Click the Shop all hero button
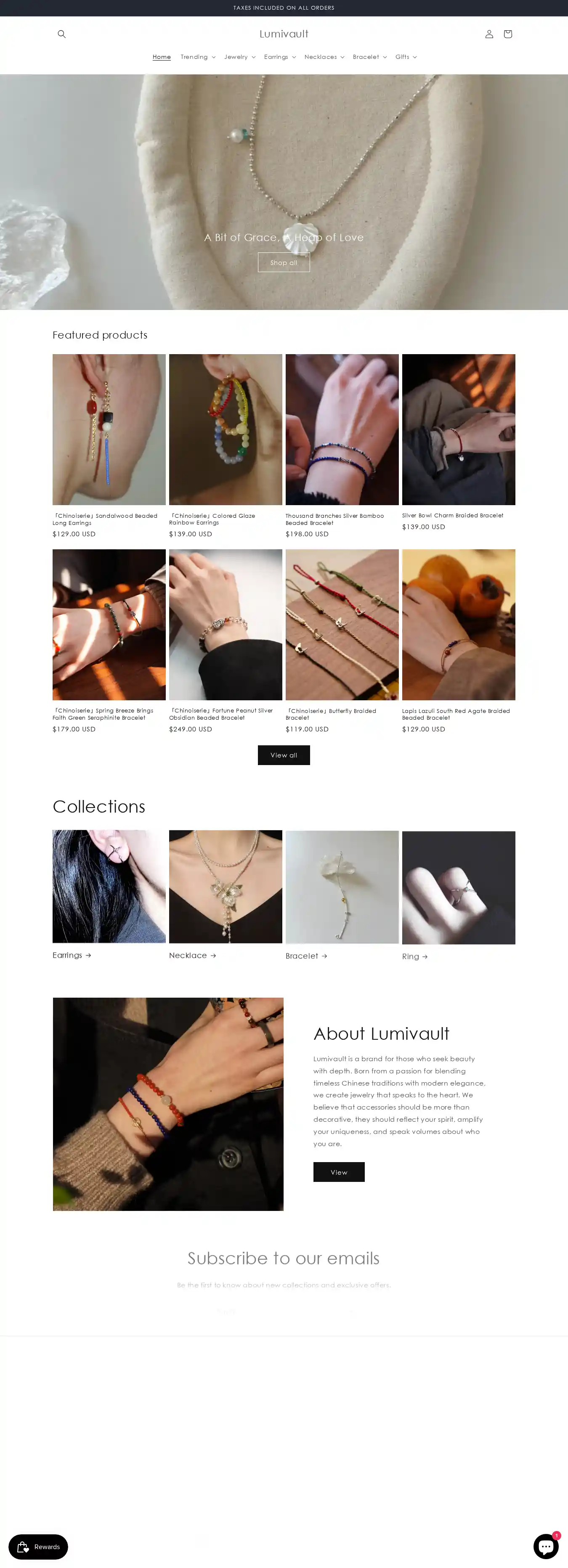This screenshot has height=1568, width=568. (284, 262)
